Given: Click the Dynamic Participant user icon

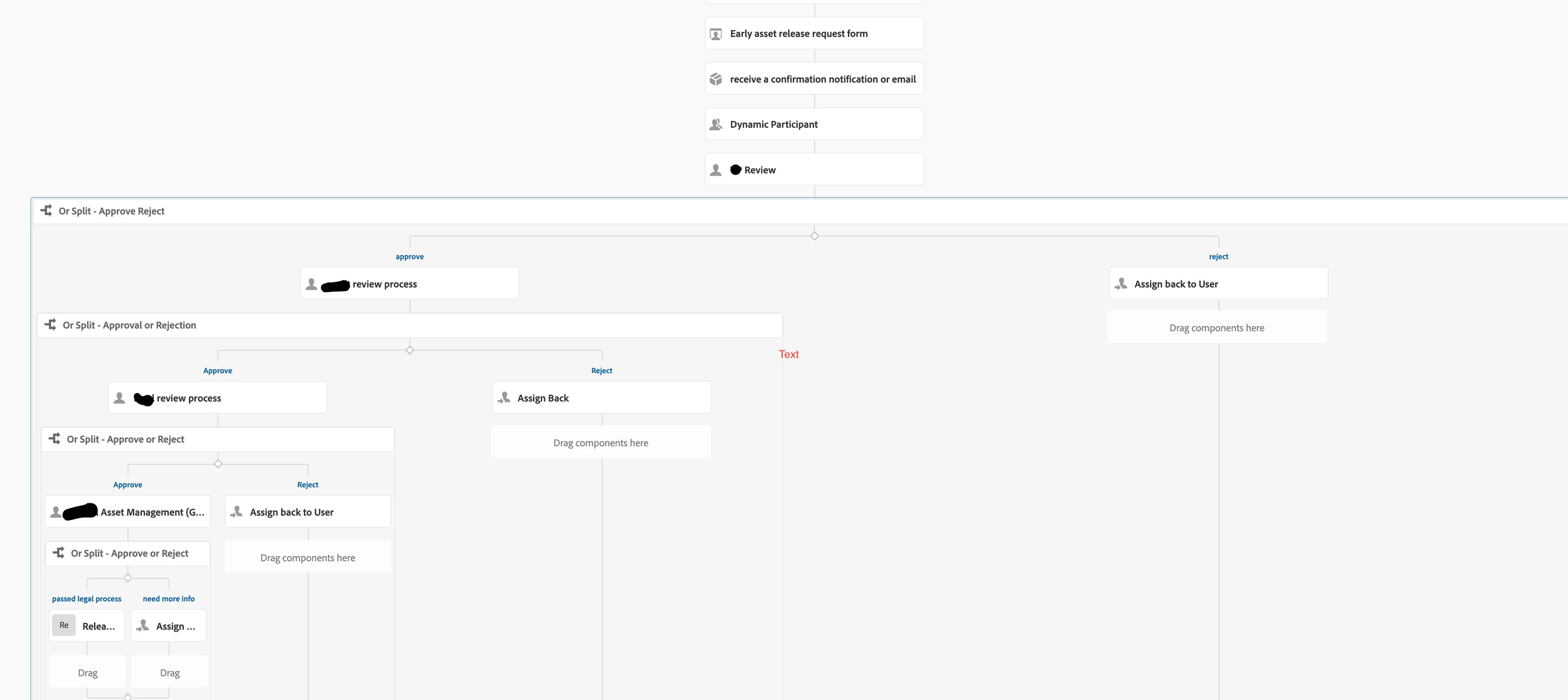Looking at the screenshot, I should (x=716, y=124).
